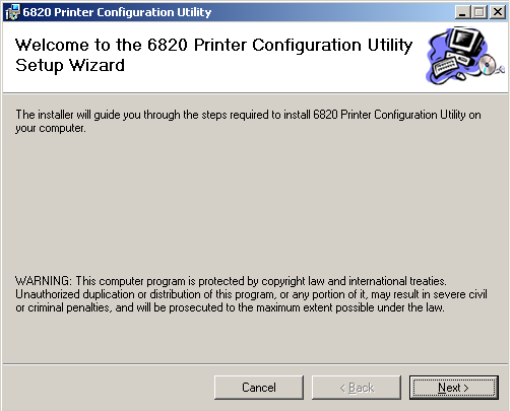Click the keyboard in the banner graphic
Screen dimensions: 510x411
[447, 67]
